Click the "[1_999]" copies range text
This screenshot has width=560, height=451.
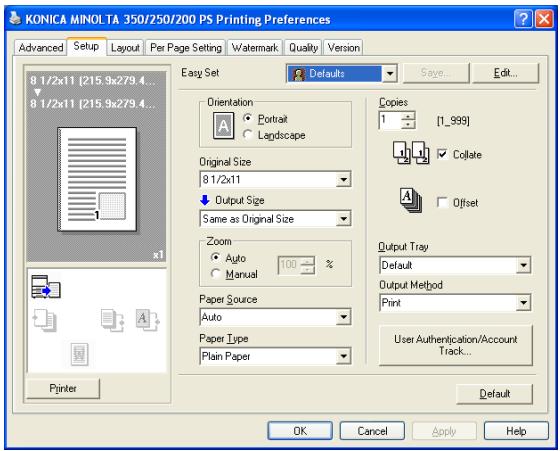click(453, 121)
